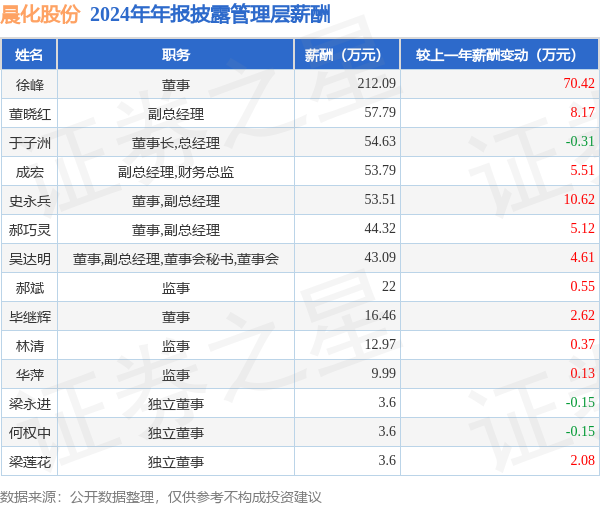600x506 pixels.
Task: Click the change value 2.08
Action: (582, 460)
